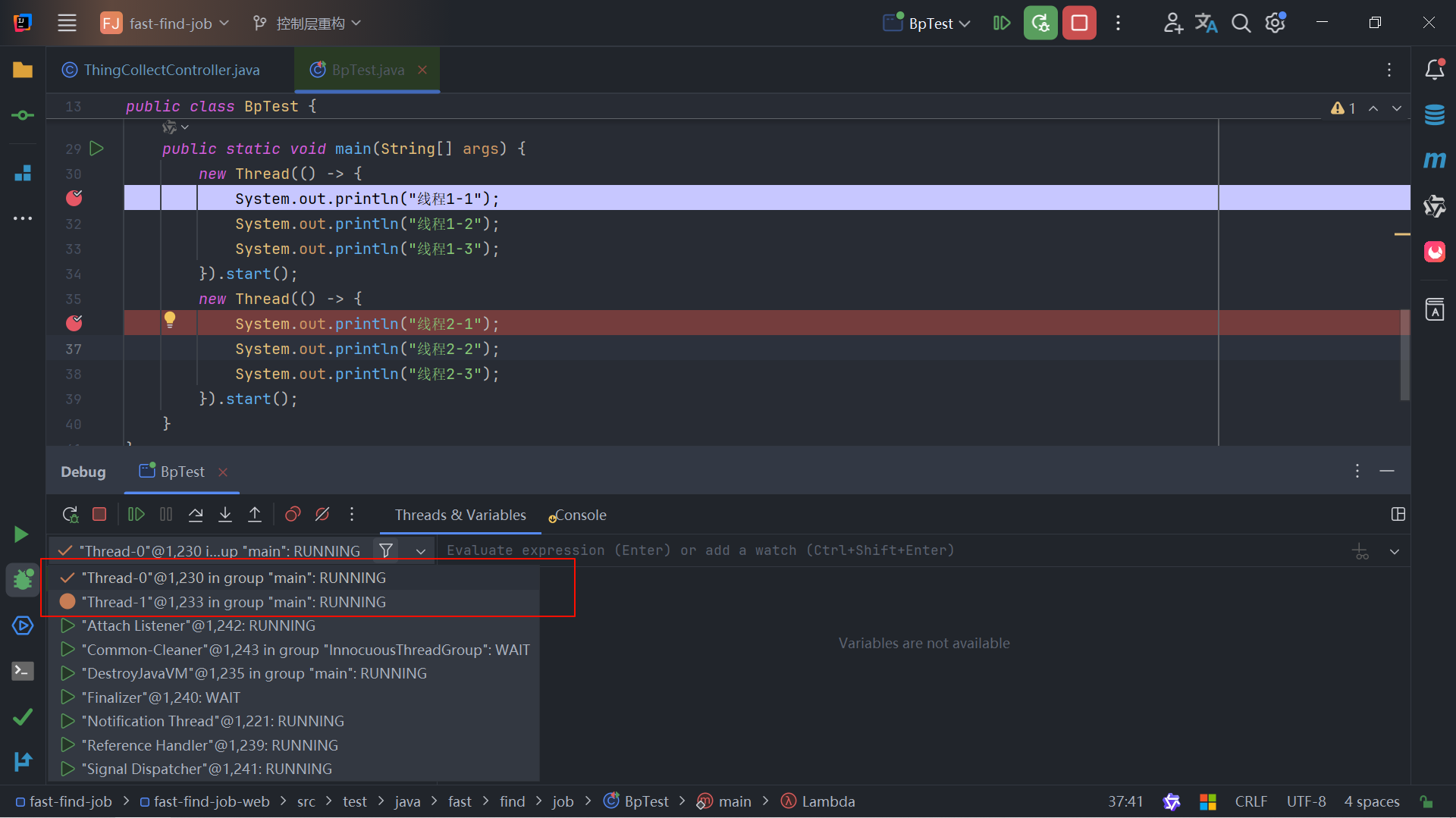The width and height of the screenshot is (1456, 818).
Task: Click the Resume Program icon in title bar
Action: (x=1002, y=23)
